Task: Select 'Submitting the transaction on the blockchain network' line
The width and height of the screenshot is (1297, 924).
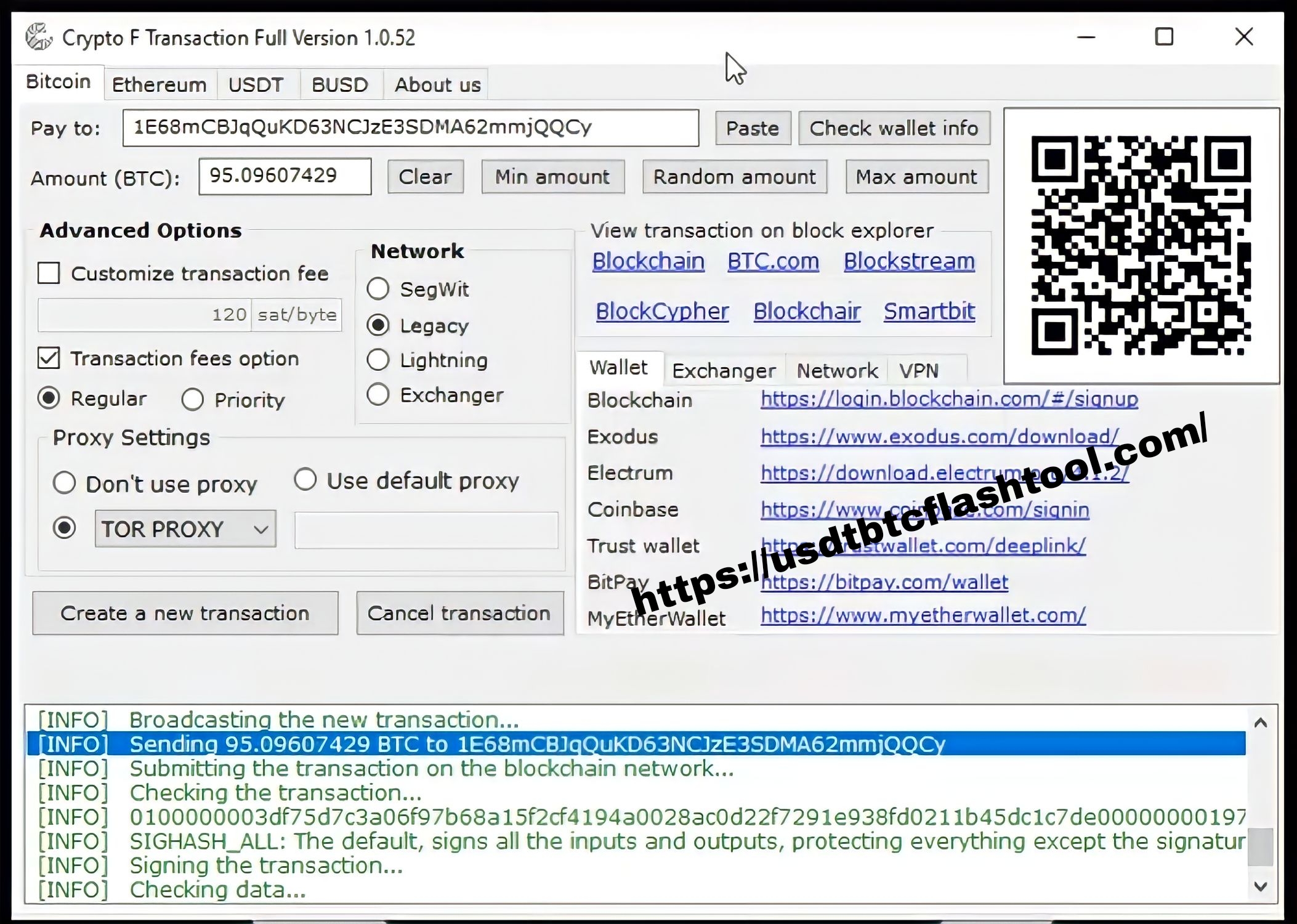Action: coord(636,768)
